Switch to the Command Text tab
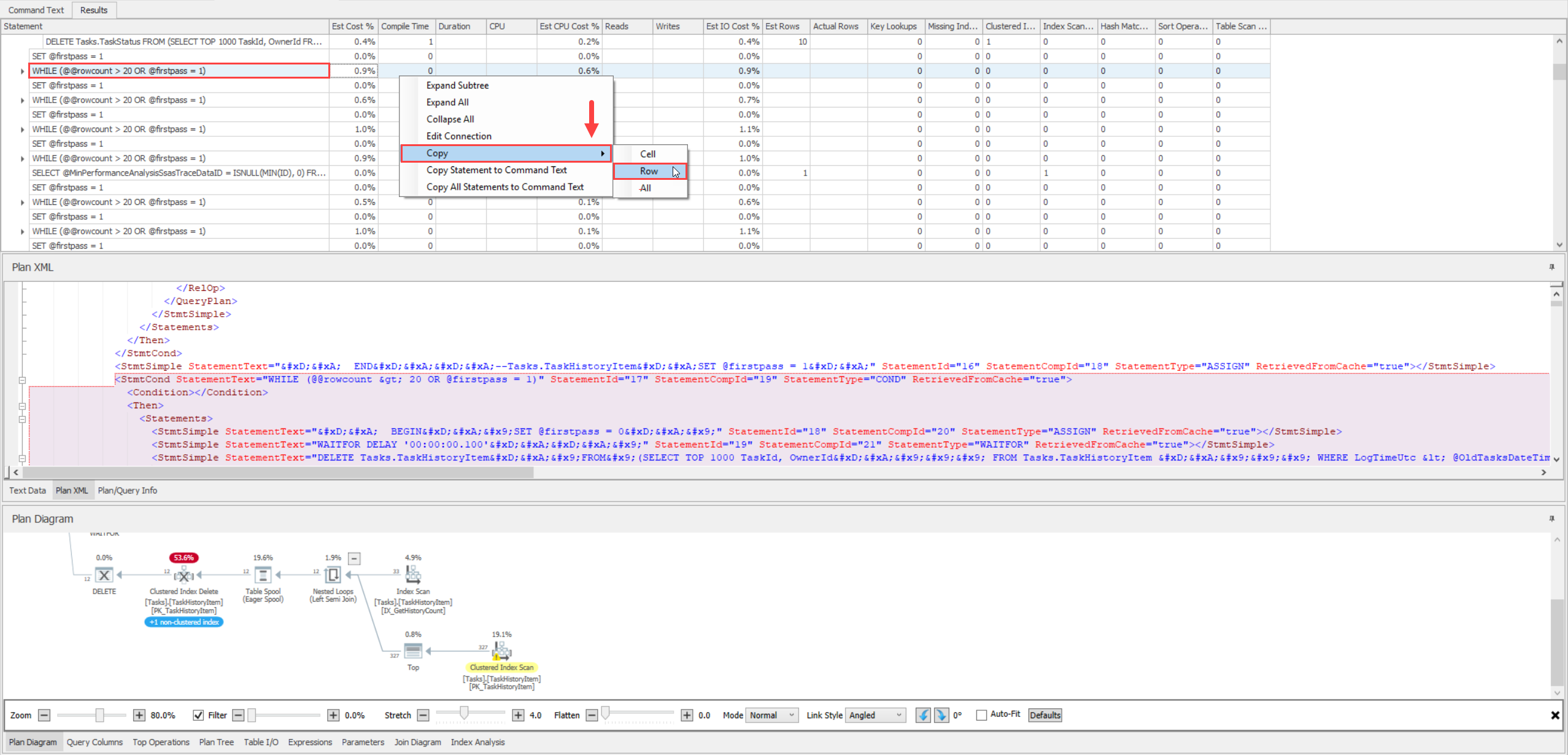This screenshot has width=1568, height=755. tap(36, 10)
